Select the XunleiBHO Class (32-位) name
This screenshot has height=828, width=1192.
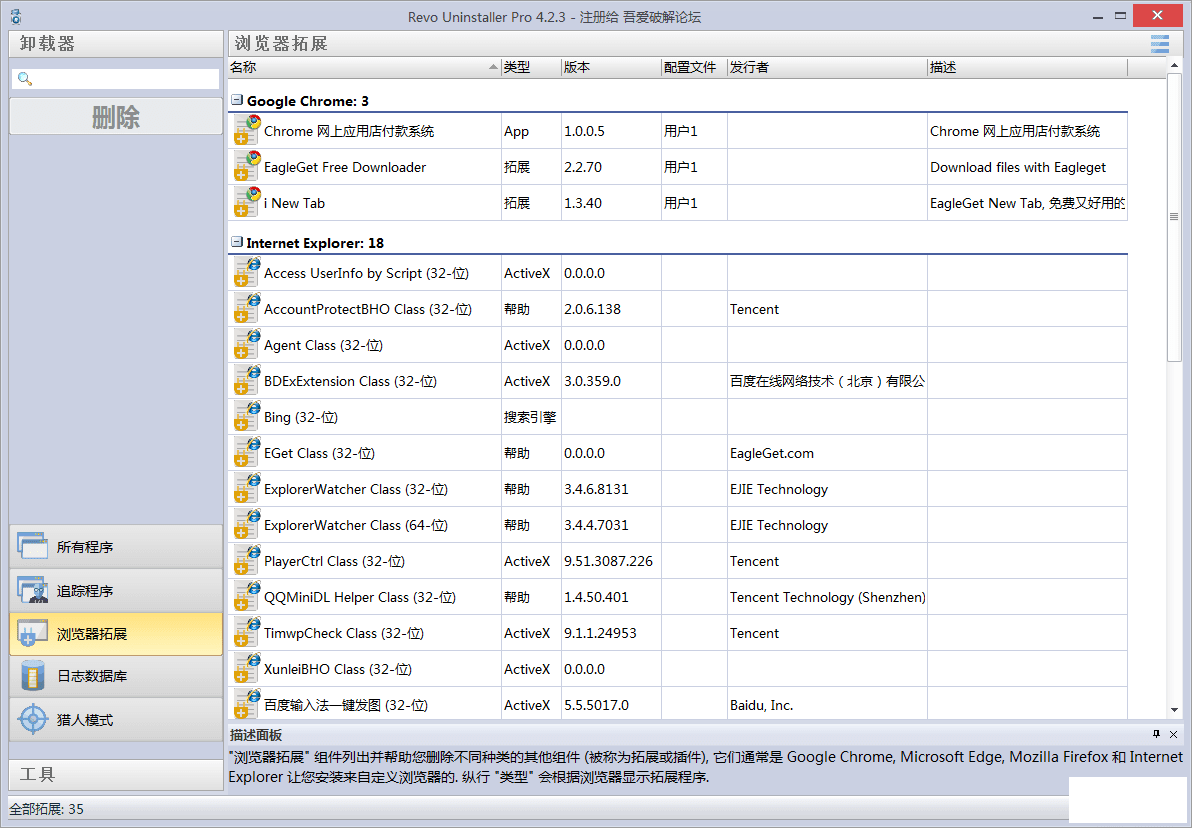(x=338, y=669)
